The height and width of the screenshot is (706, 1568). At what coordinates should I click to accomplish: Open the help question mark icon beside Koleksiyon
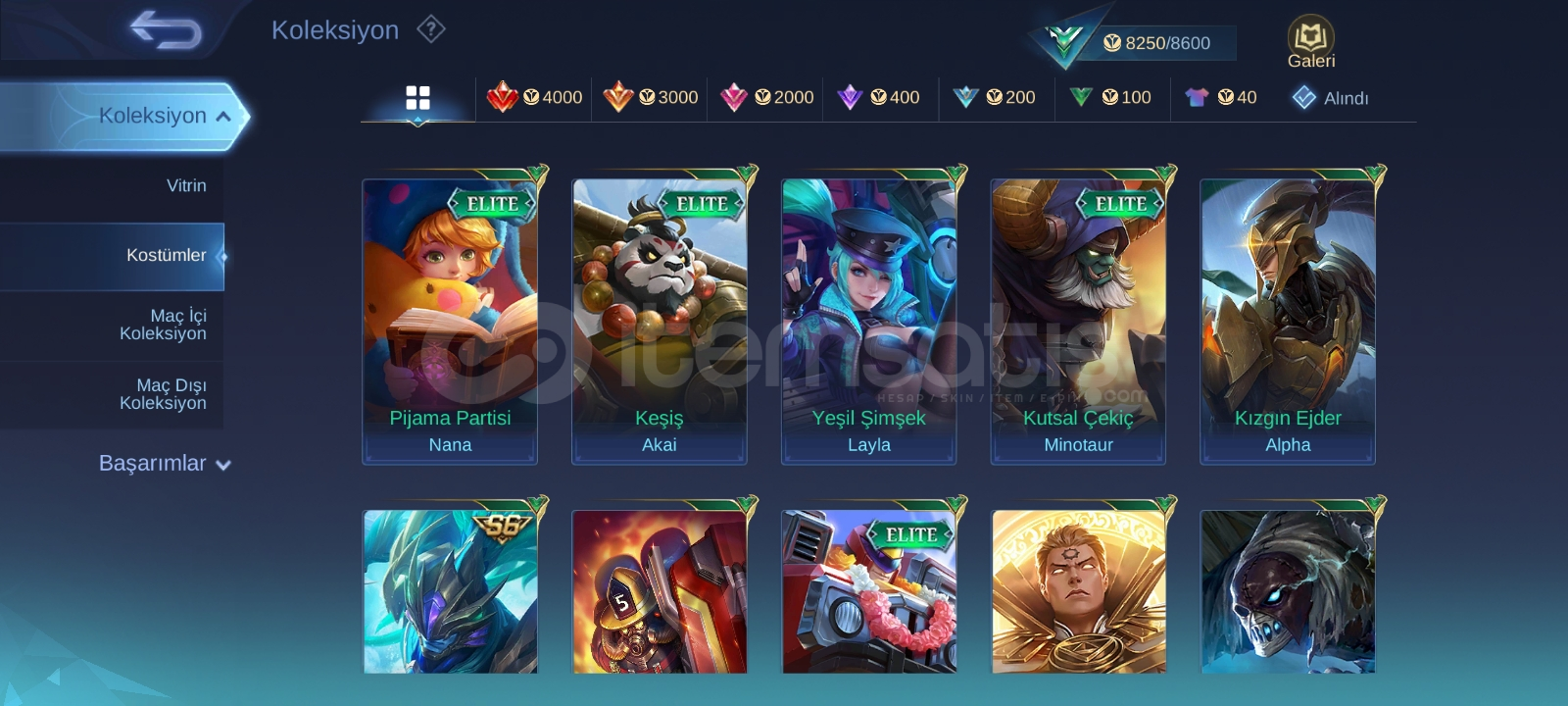point(431,29)
